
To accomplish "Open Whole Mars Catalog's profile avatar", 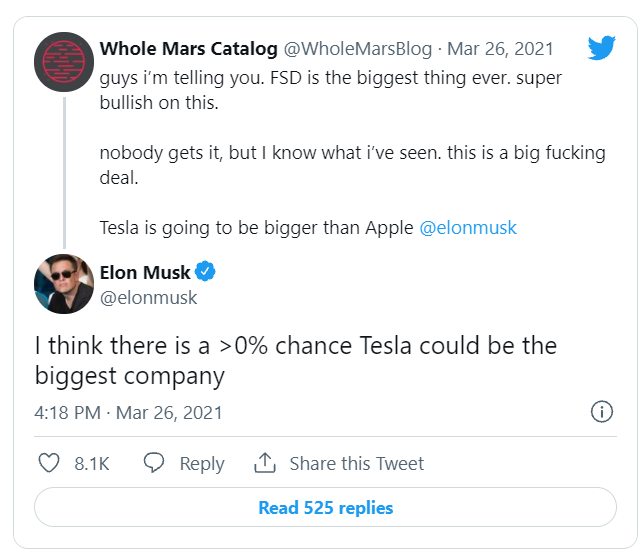I will pos(65,62).
